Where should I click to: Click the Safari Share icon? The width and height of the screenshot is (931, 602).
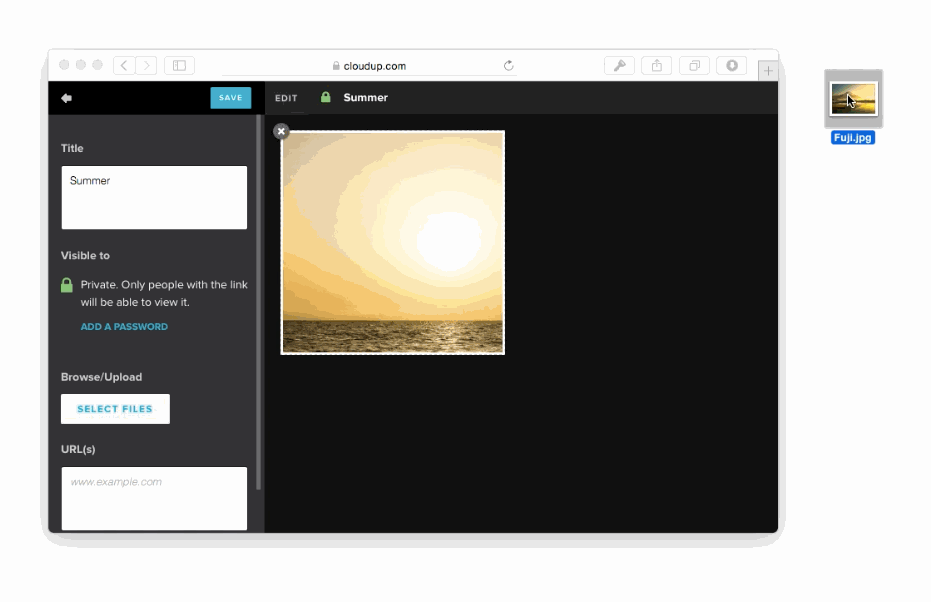pos(657,65)
